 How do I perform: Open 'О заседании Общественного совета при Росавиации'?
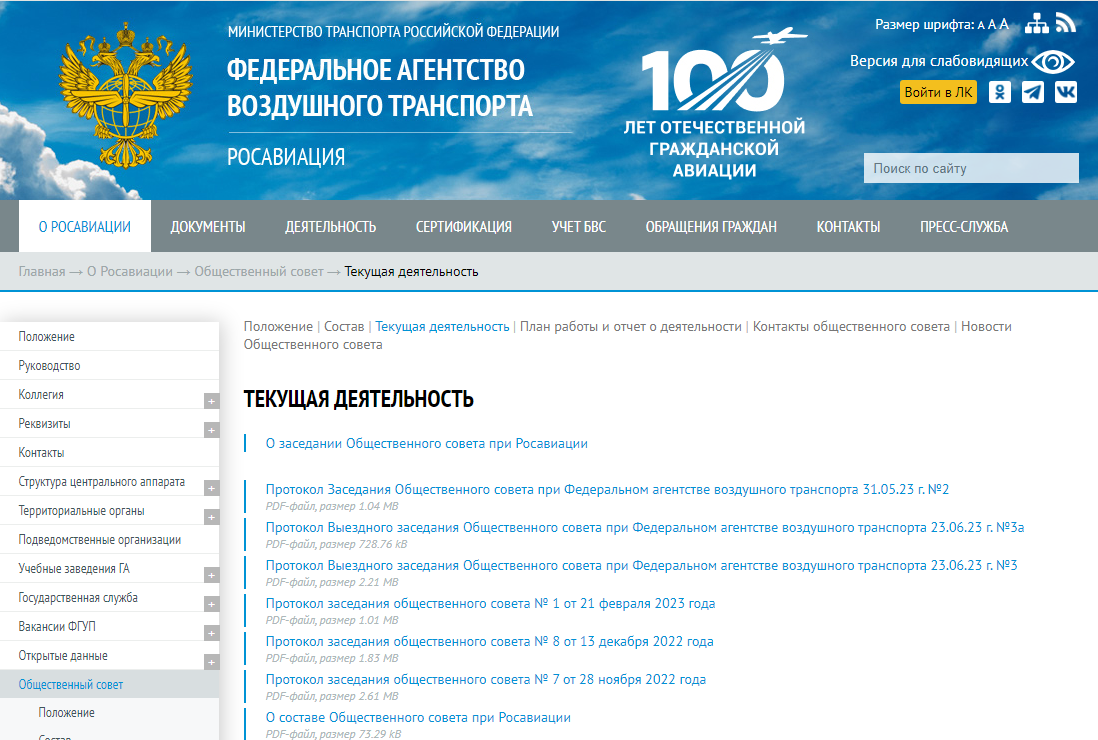coord(426,443)
